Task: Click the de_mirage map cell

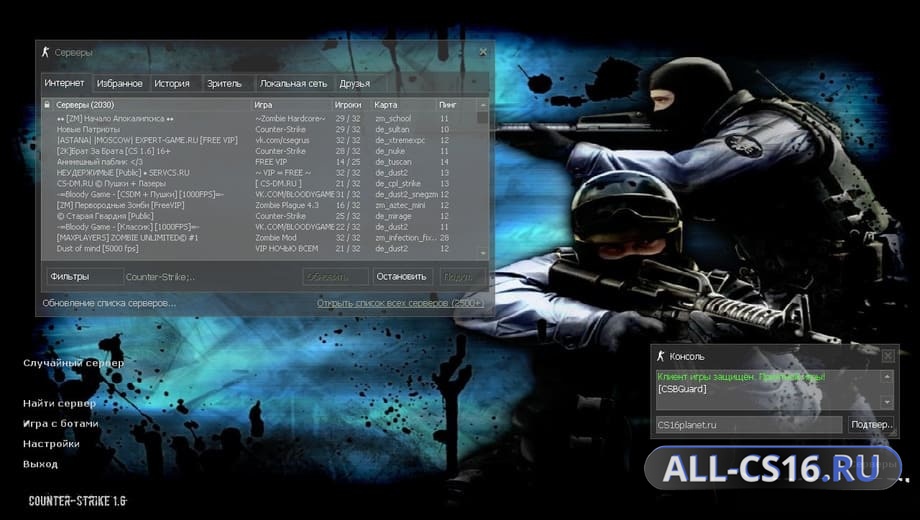Action: [x=393, y=216]
